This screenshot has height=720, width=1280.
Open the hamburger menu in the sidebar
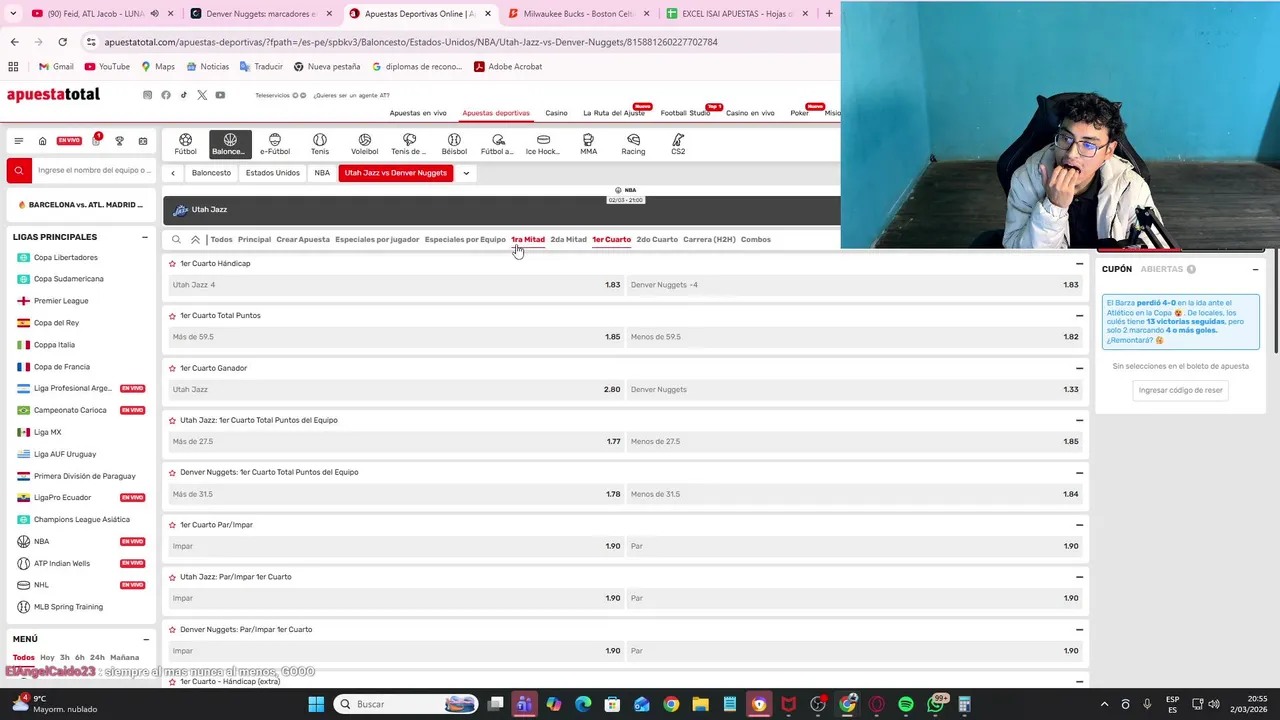[18, 141]
